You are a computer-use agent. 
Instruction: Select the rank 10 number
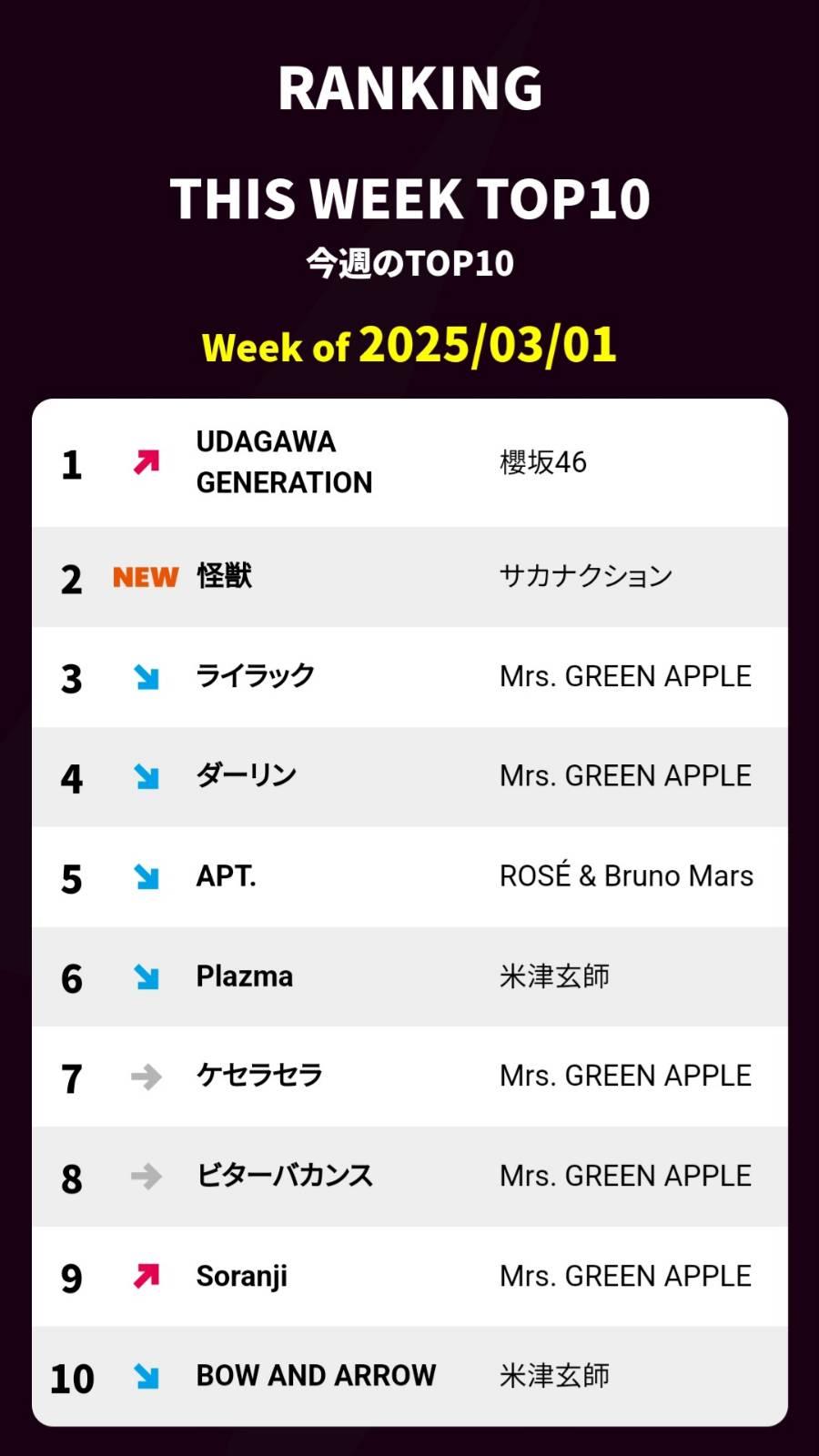72,1379
